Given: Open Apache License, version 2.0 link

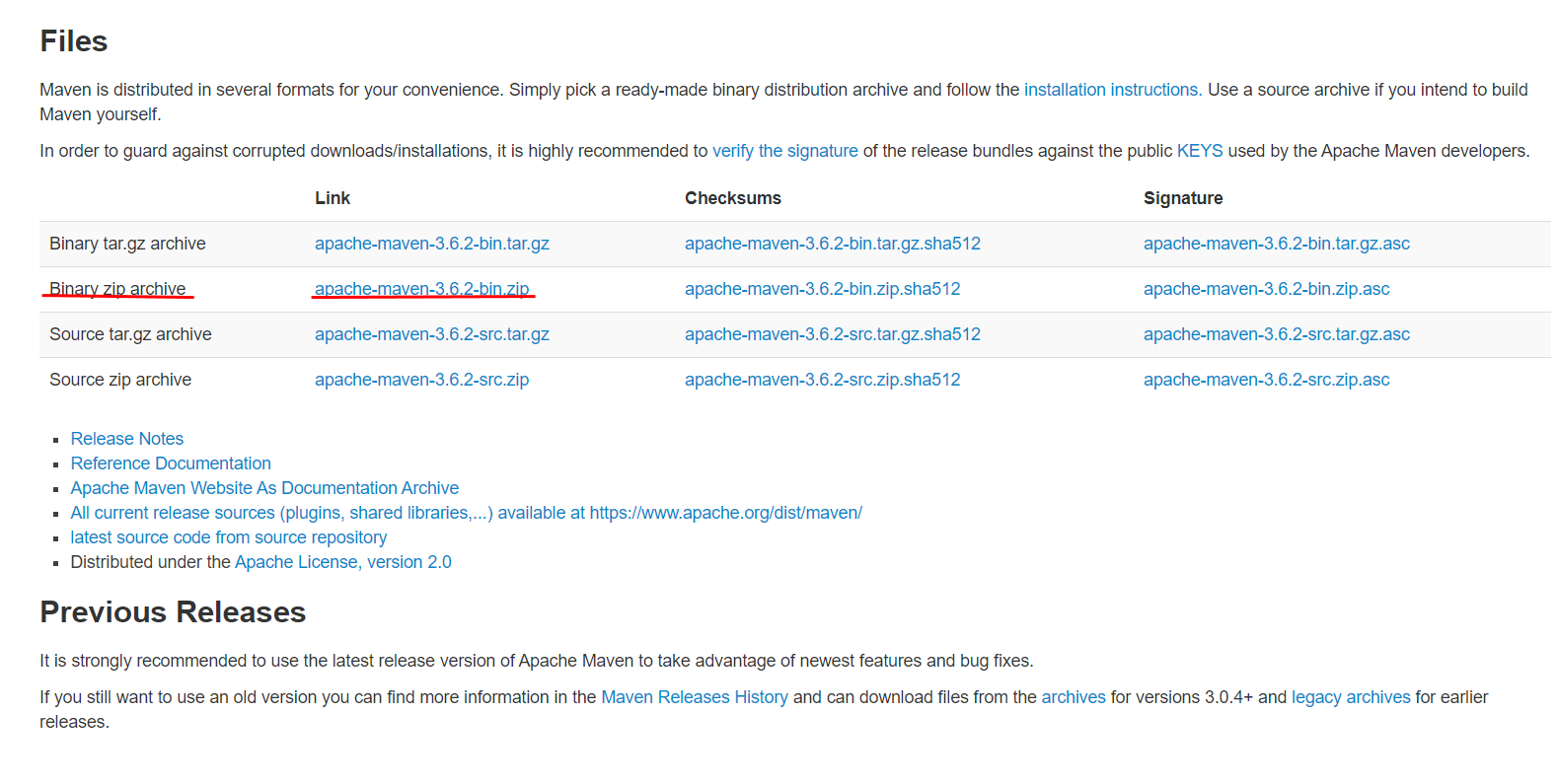Looking at the screenshot, I should tap(343, 562).
